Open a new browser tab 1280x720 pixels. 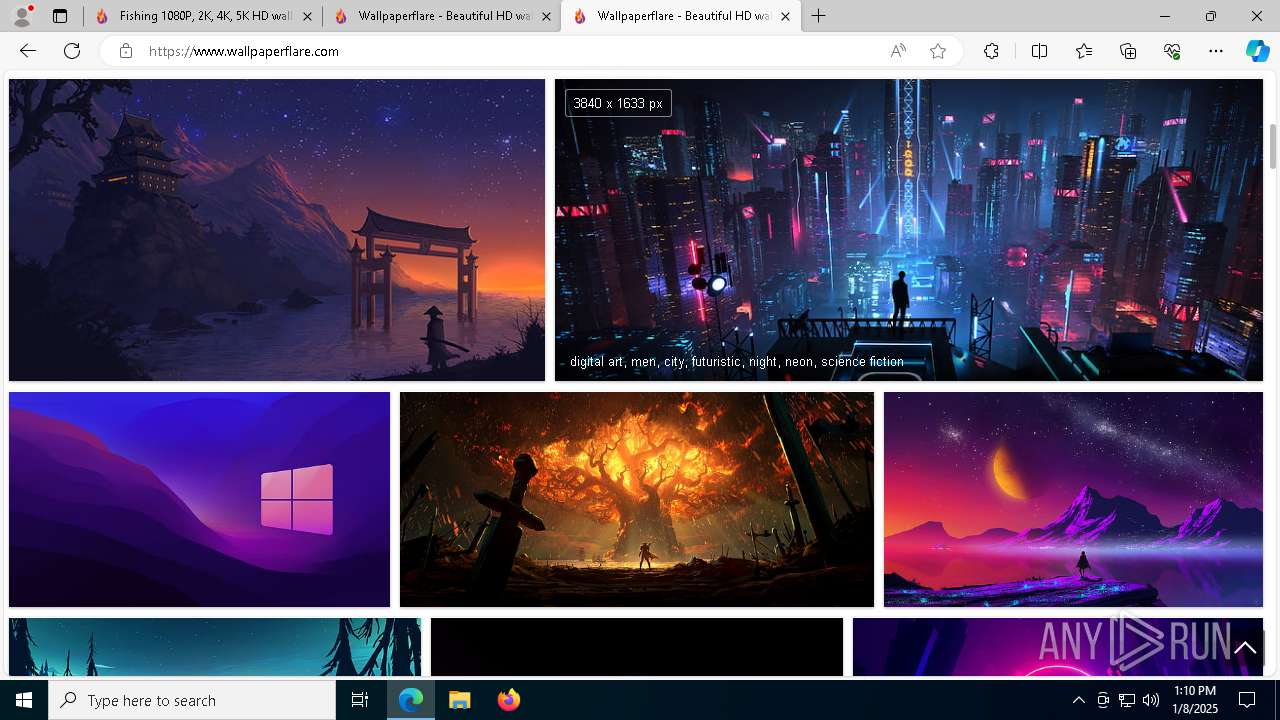pos(819,16)
